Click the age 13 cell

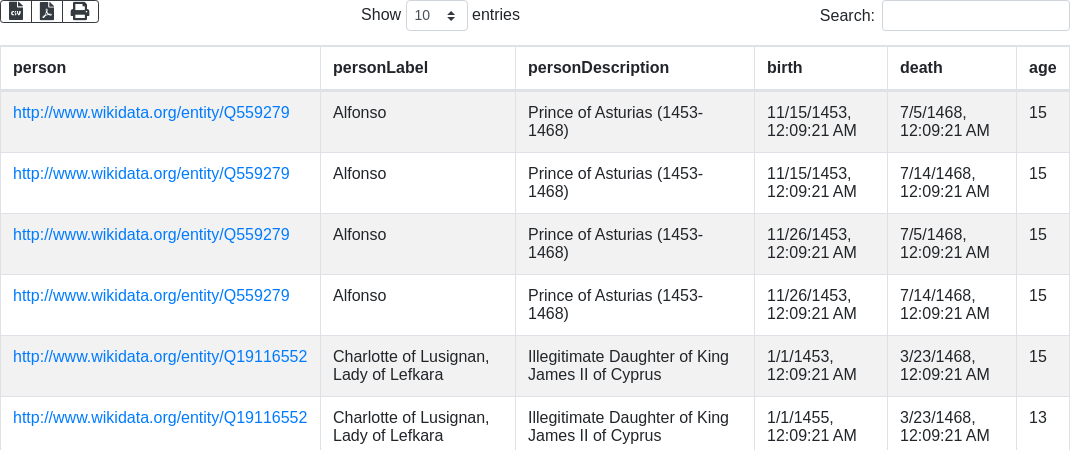click(1038, 418)
